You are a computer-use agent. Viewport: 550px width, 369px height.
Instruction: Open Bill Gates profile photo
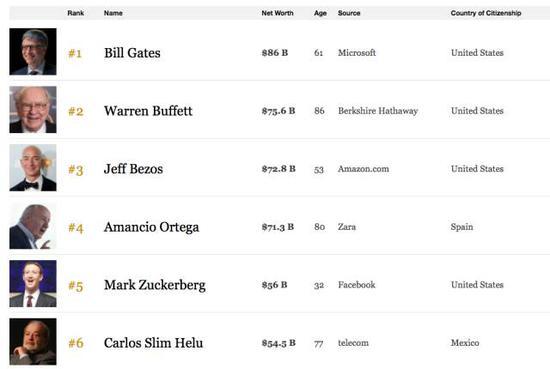(33, 52)
